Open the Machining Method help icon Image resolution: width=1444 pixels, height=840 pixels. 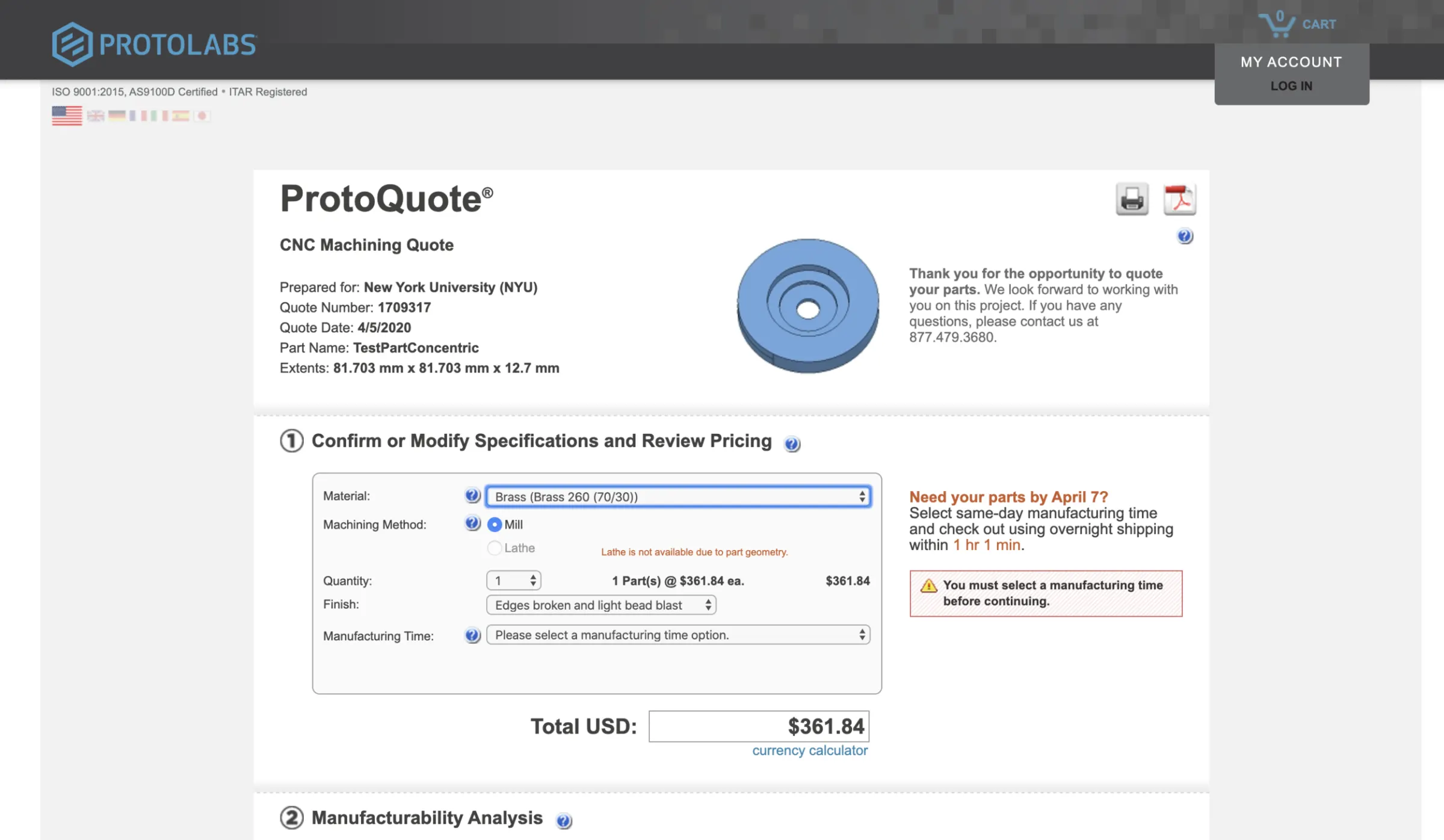pos(472,523)
